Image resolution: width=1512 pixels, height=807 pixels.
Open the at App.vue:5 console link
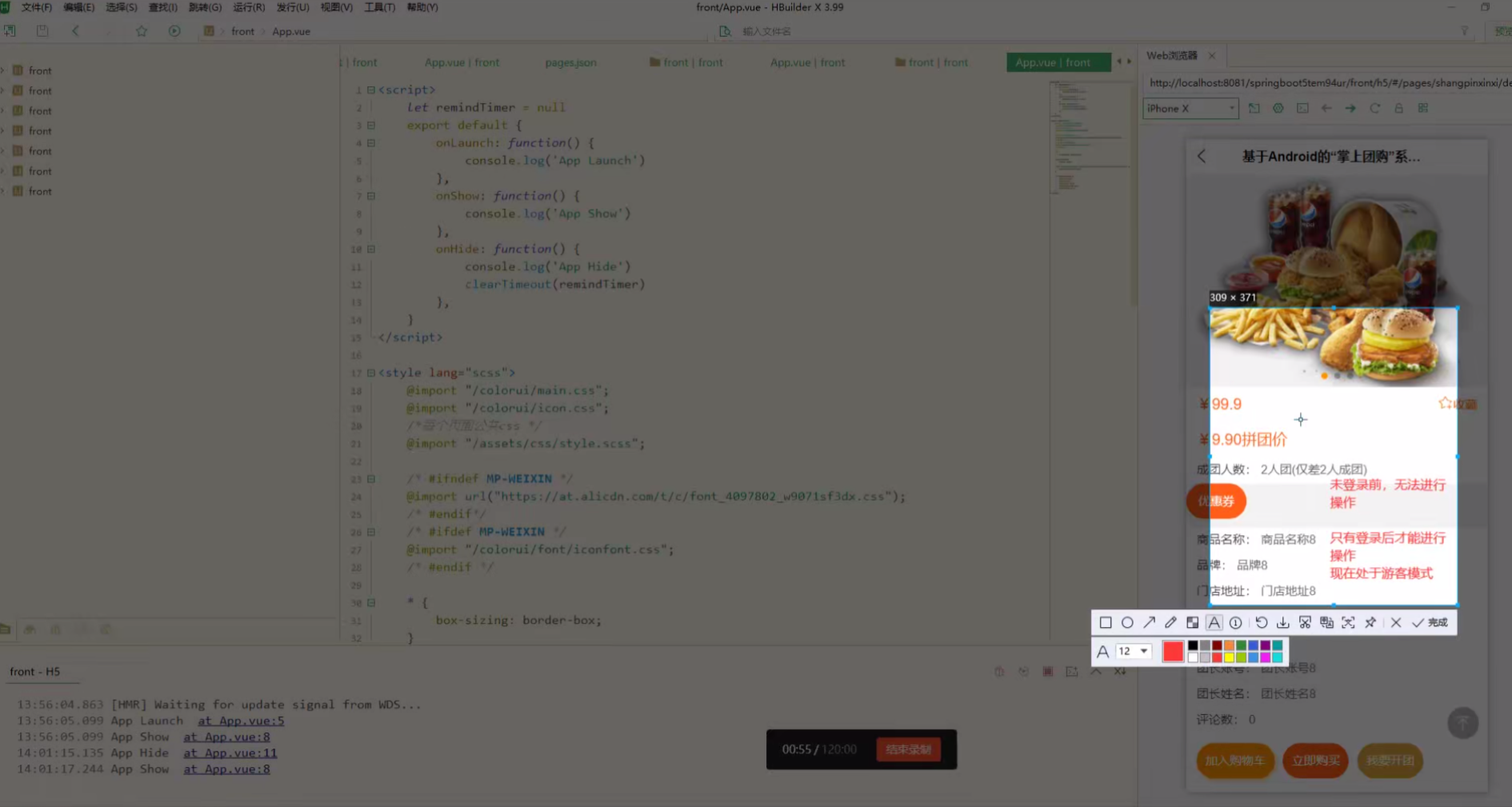[x=241, y=721]
